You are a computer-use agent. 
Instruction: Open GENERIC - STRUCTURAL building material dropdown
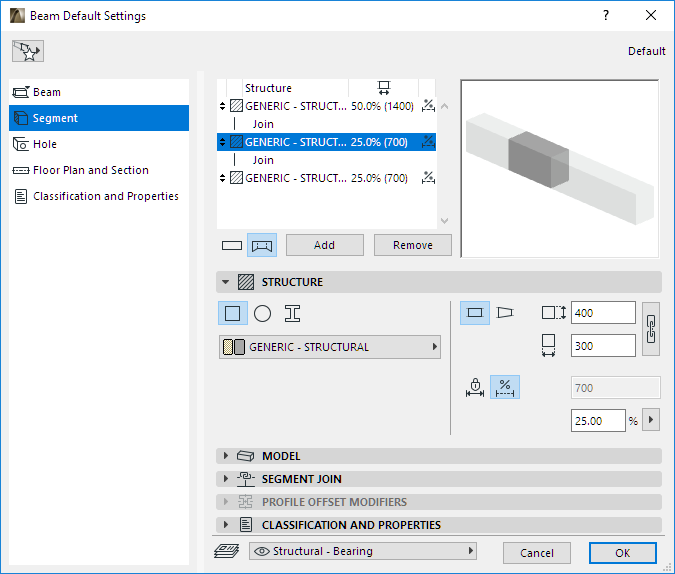pos(330,347)
